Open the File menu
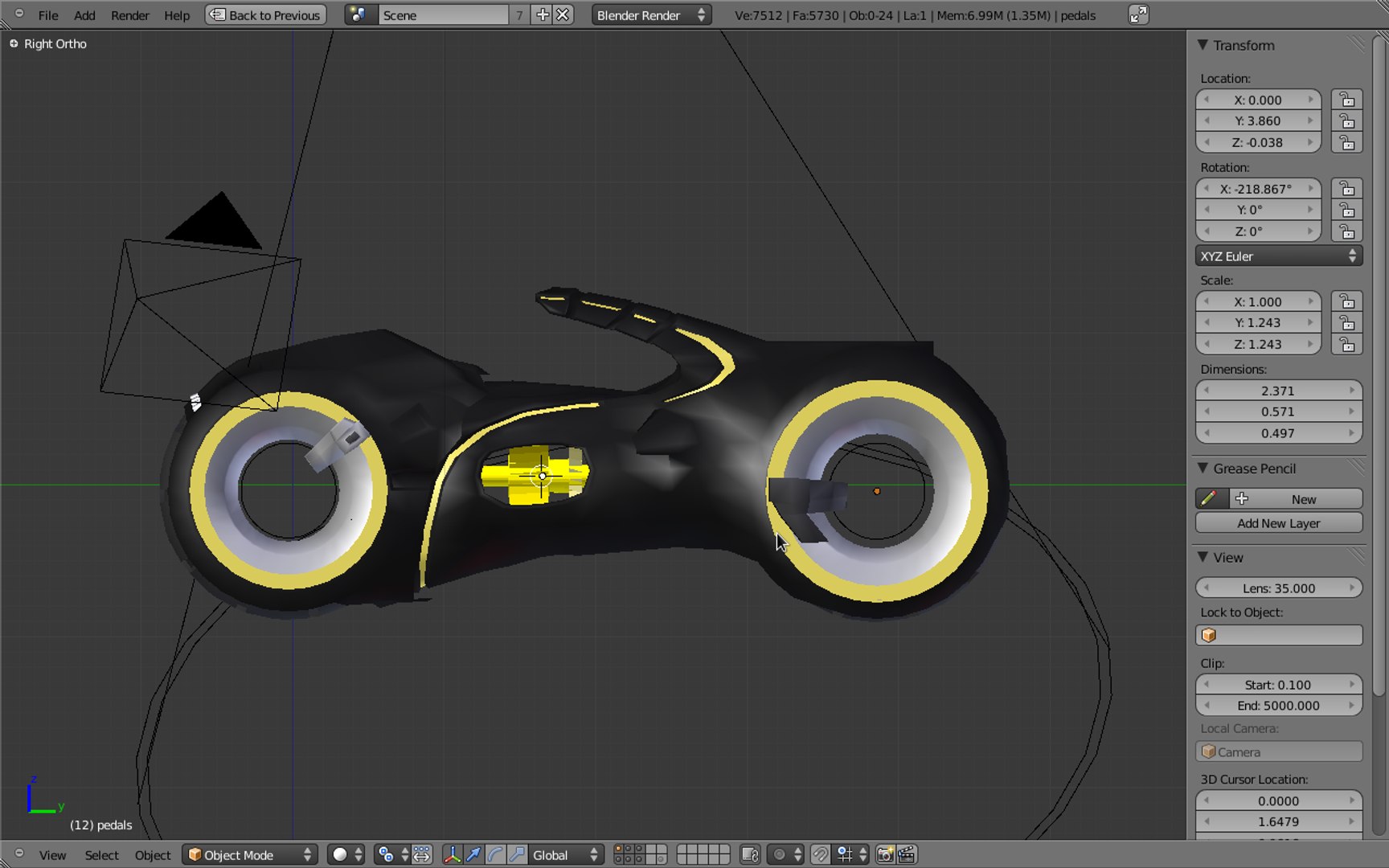Viewport: 1389px width, 868px height. (48, 15)
